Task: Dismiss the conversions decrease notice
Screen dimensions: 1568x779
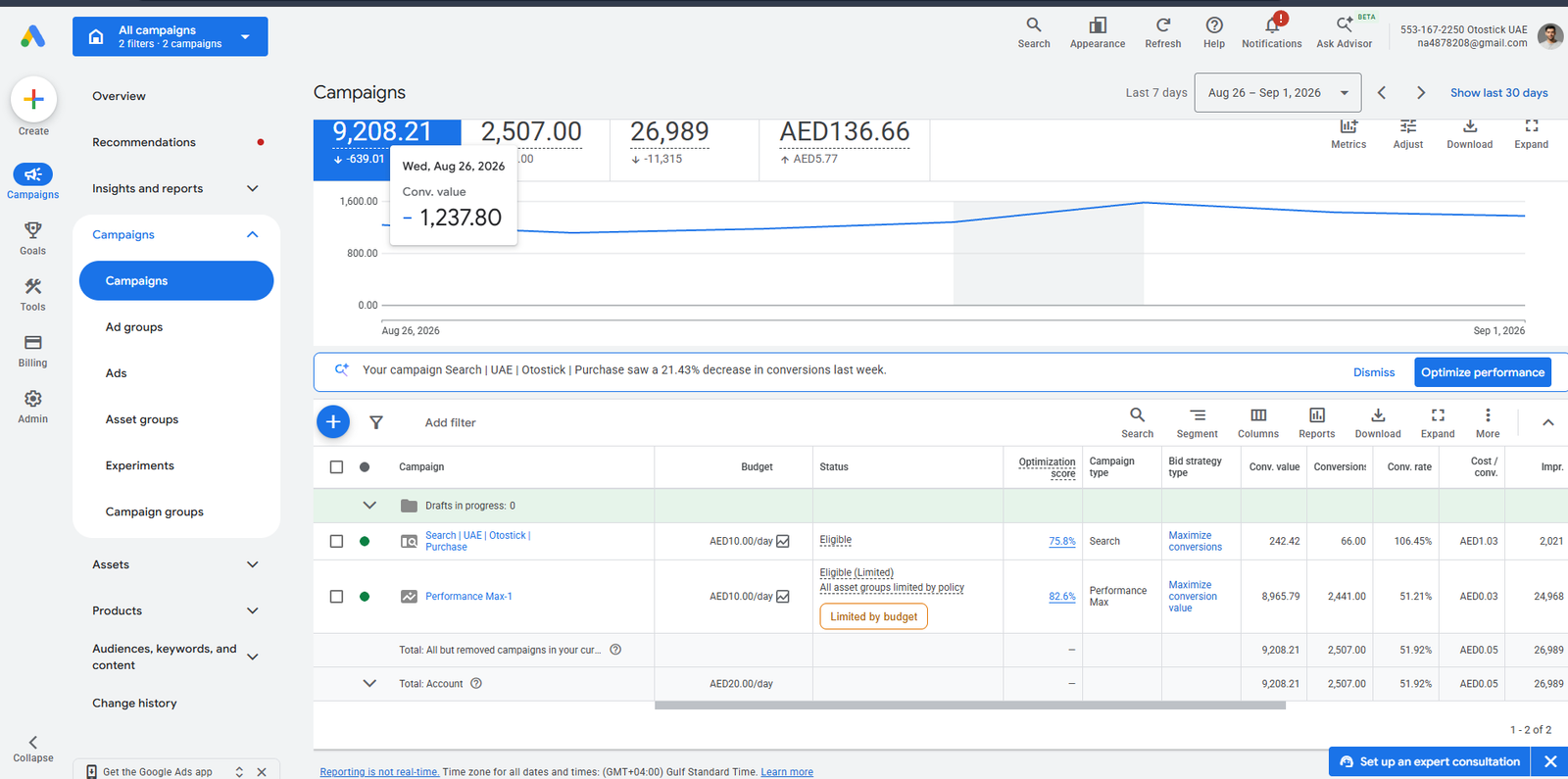Action: tap(1374, 372)
